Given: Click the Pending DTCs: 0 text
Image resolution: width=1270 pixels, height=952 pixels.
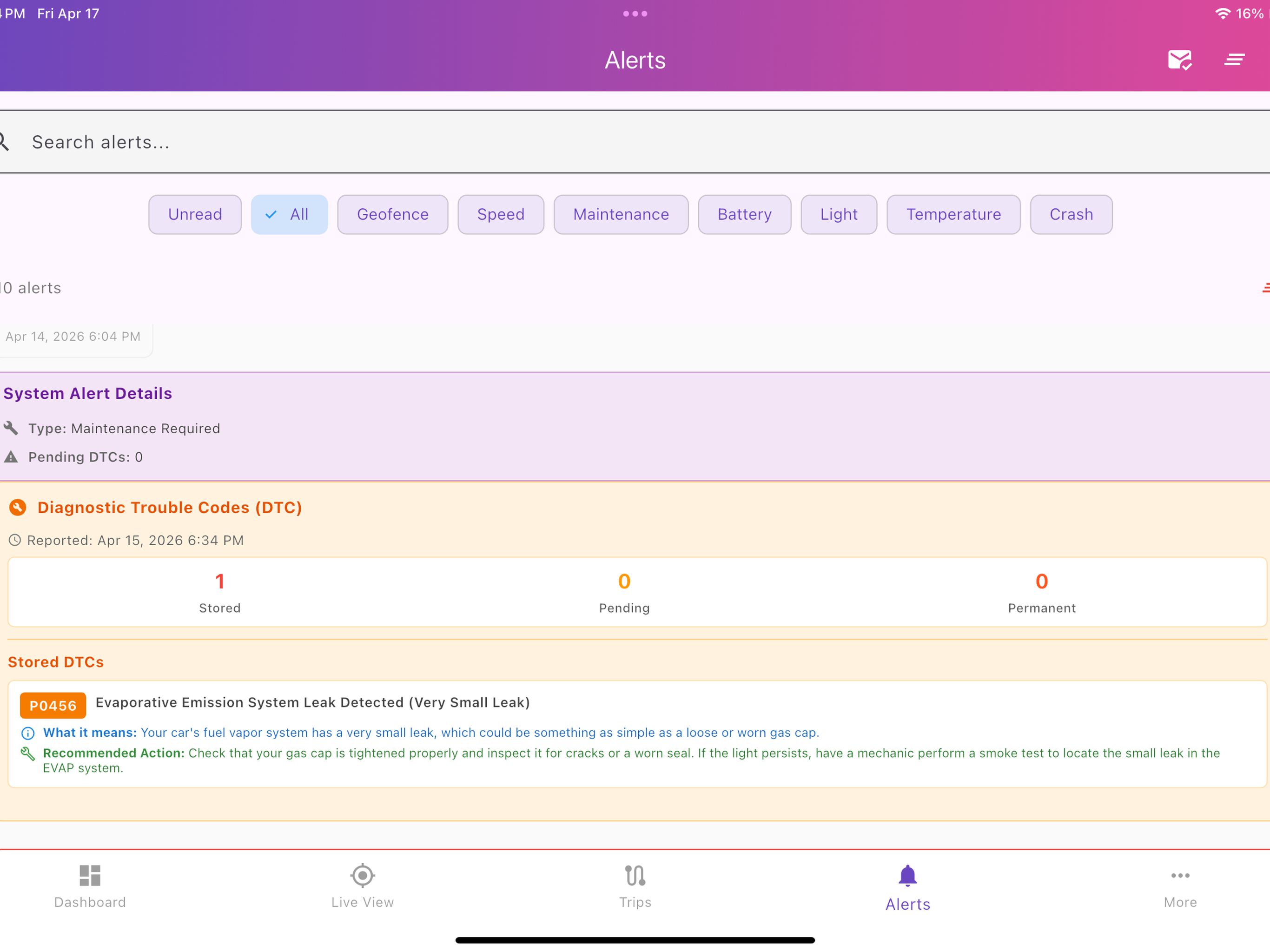Looking at the screenshot, I should [86, 457].
